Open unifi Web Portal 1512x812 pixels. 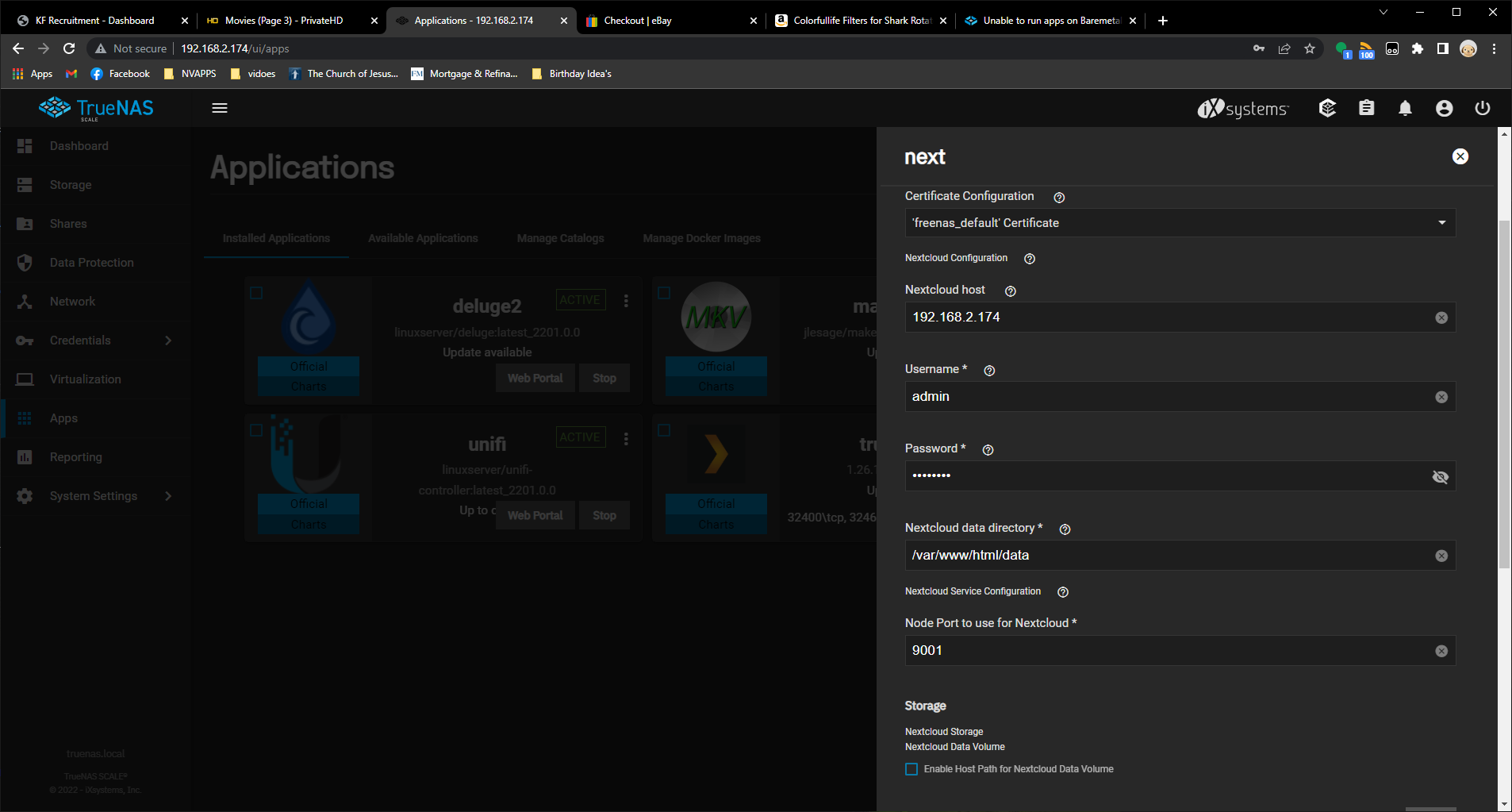[x=535, y=515]
